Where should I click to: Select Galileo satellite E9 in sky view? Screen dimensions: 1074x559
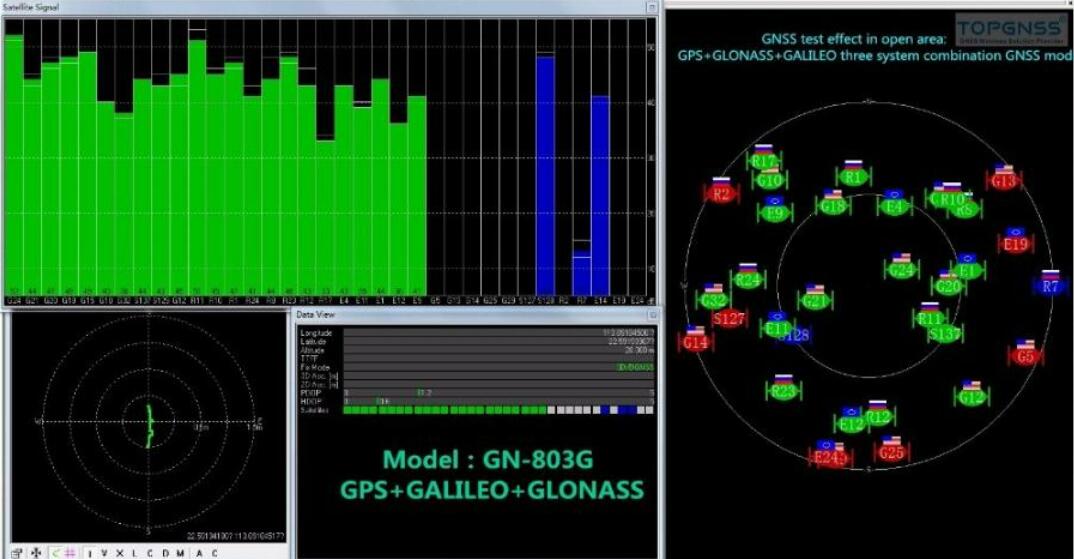(x=775, y=212)
